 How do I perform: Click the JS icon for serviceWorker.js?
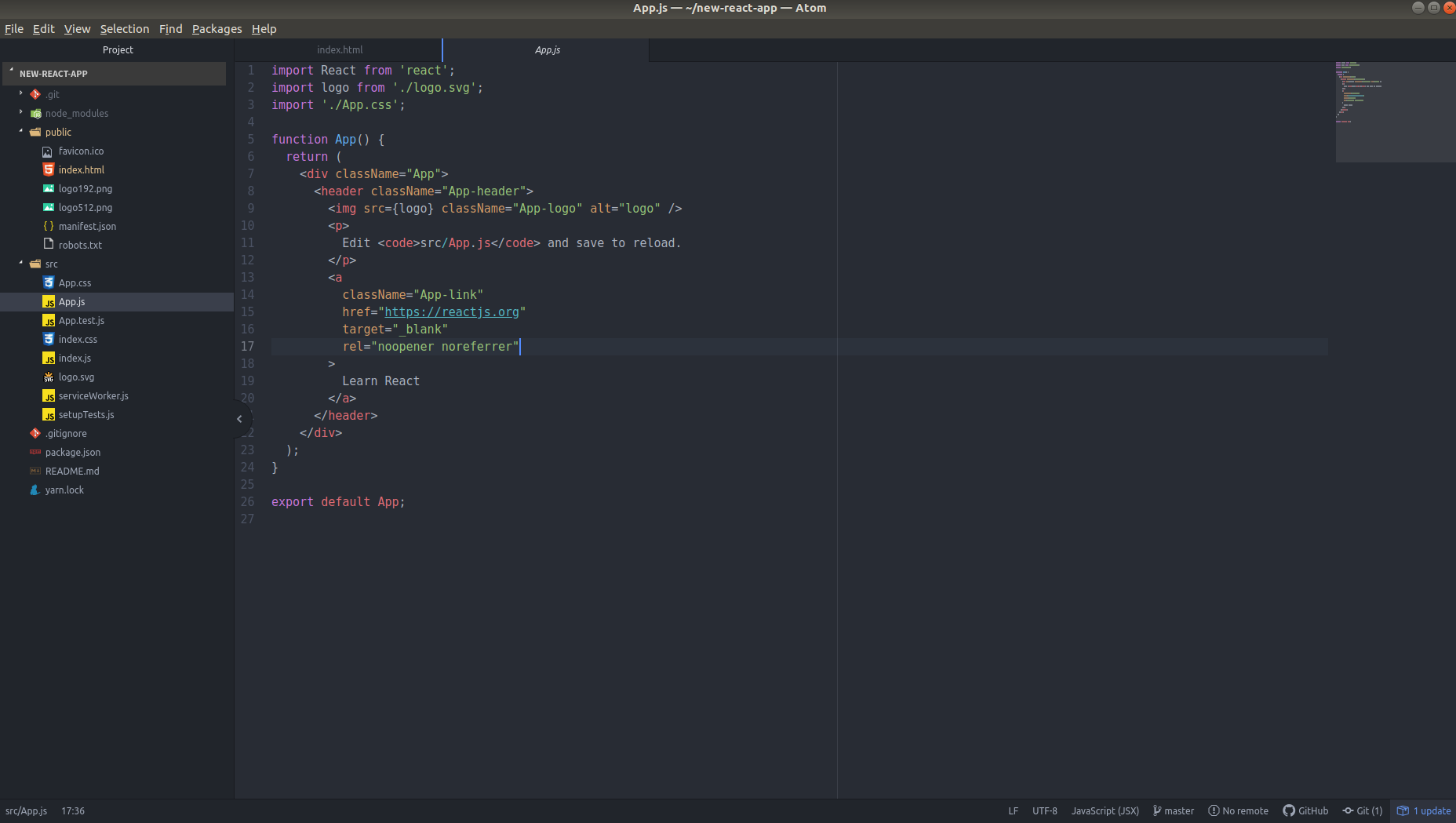click(48, 395)
